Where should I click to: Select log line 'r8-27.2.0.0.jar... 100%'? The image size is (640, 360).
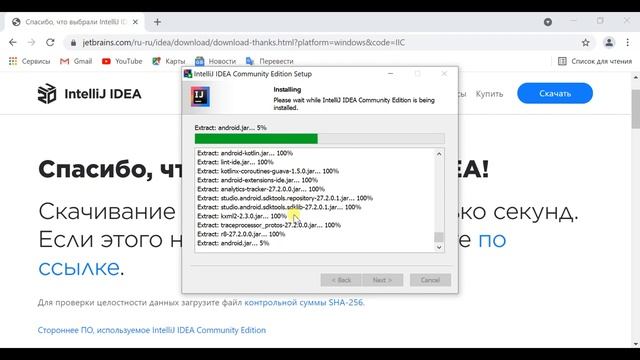click(x=241, y=234)
